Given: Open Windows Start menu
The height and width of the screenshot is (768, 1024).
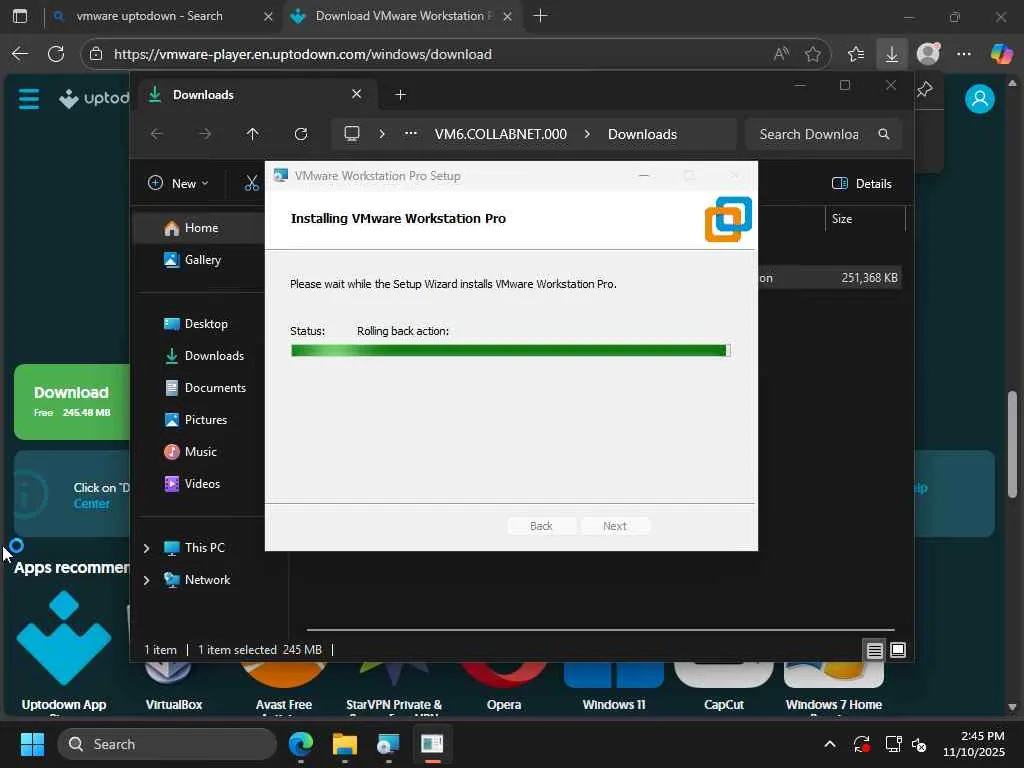Looking at the screenshot, I should point(32,744).
